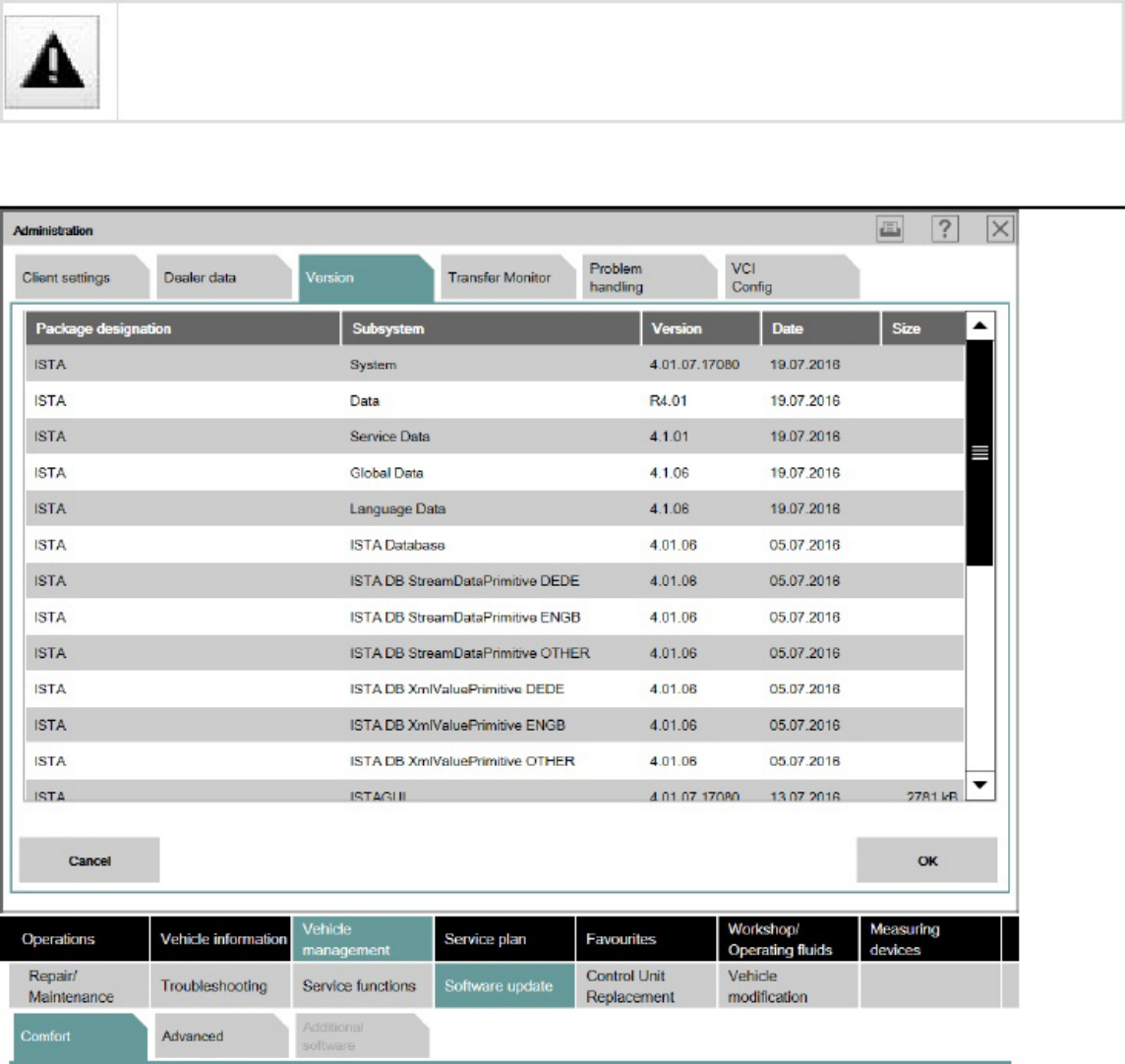1125x1064 pixels.
Task: Click the scroll up arrow in version list
Action: 980,326
